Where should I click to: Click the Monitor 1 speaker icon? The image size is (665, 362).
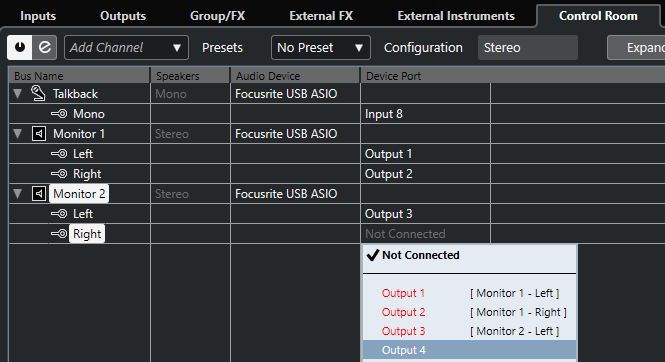pos(39,134)
